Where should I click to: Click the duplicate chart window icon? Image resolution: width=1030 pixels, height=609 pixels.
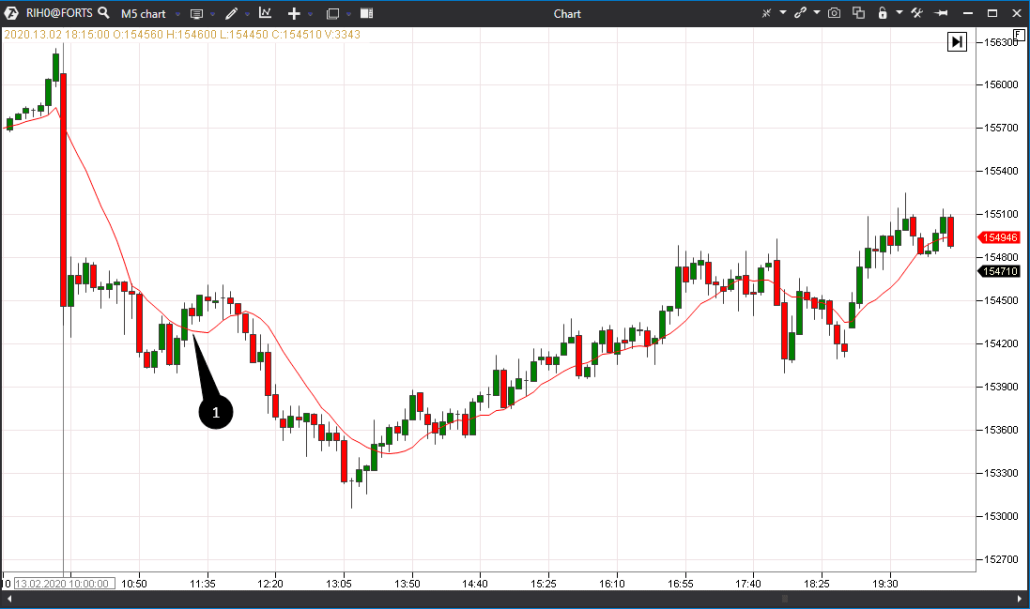[858, 13]
